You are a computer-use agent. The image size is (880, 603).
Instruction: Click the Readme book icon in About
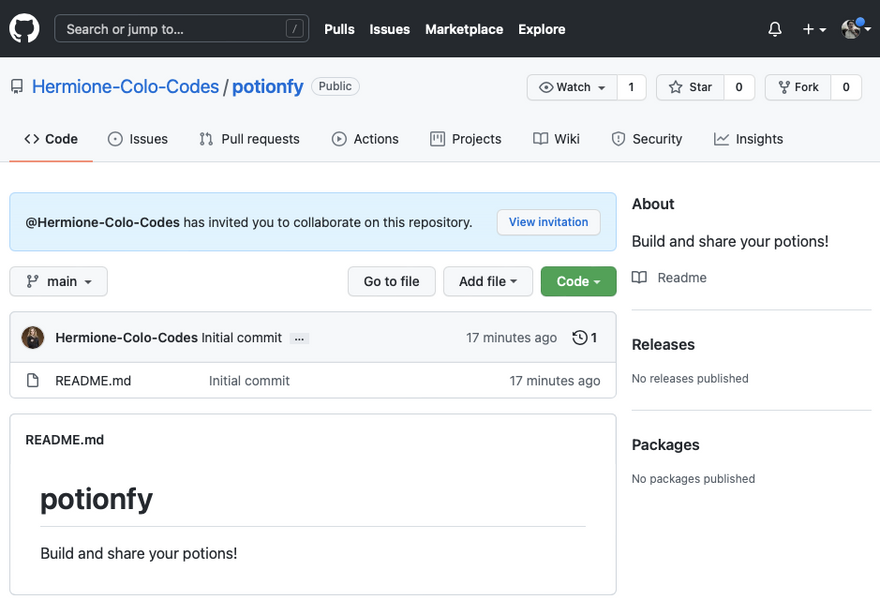point(640,278)
